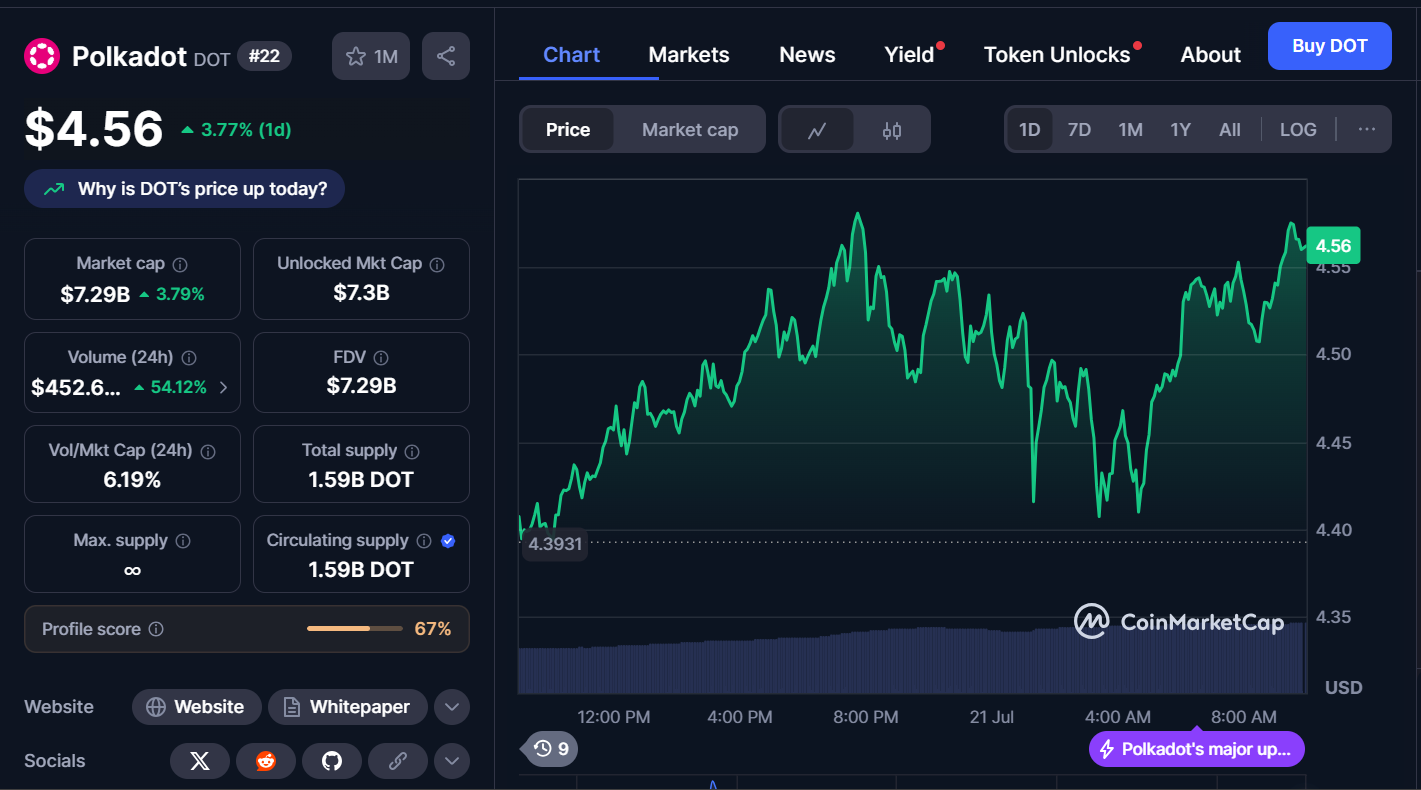Click the 67% profile score value

[433, 629]
